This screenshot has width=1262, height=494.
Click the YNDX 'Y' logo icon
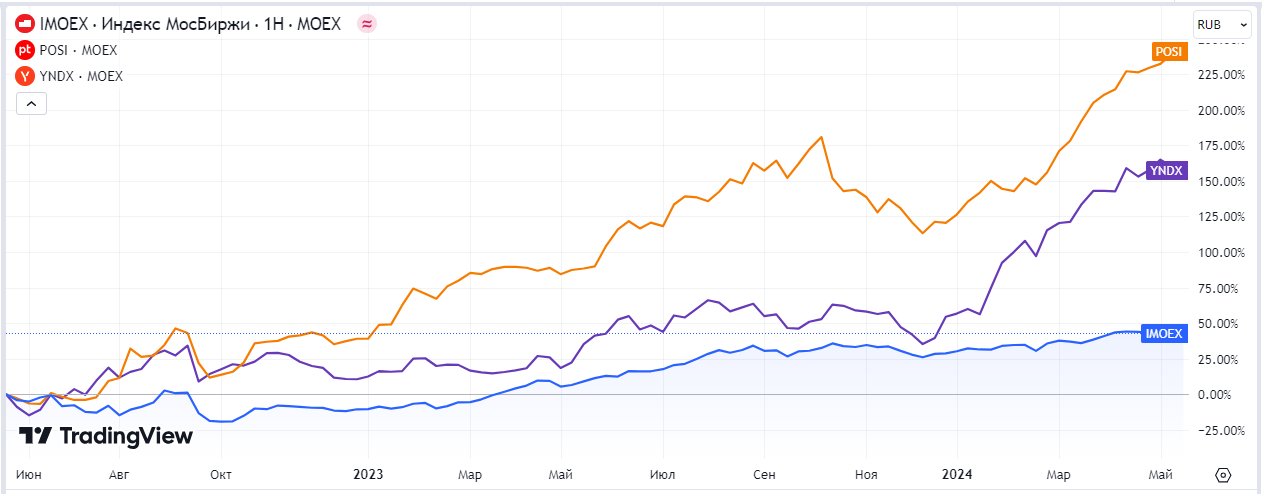point(25,76)
